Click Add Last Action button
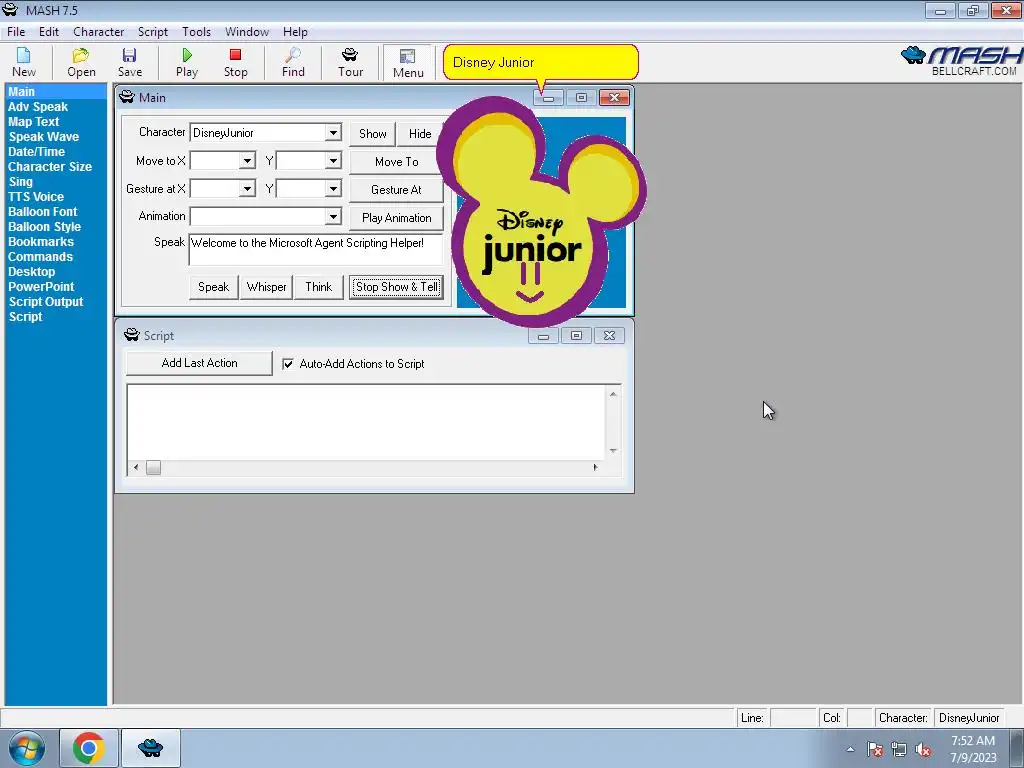This screenshot has width=1024, height=768. pos(199,363)
